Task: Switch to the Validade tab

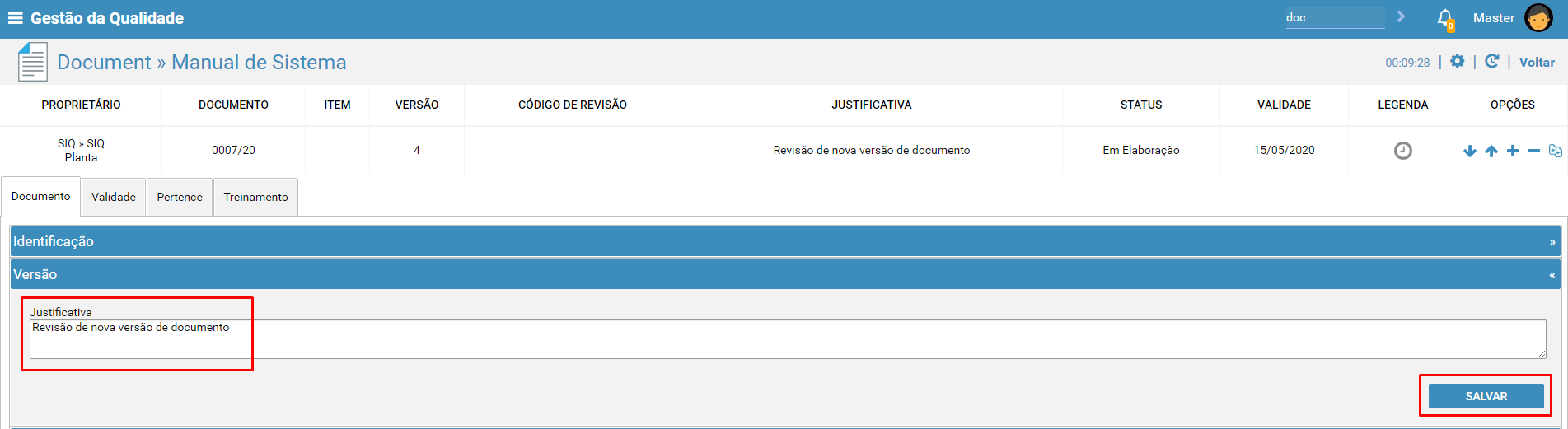Action: coord(114,197)
